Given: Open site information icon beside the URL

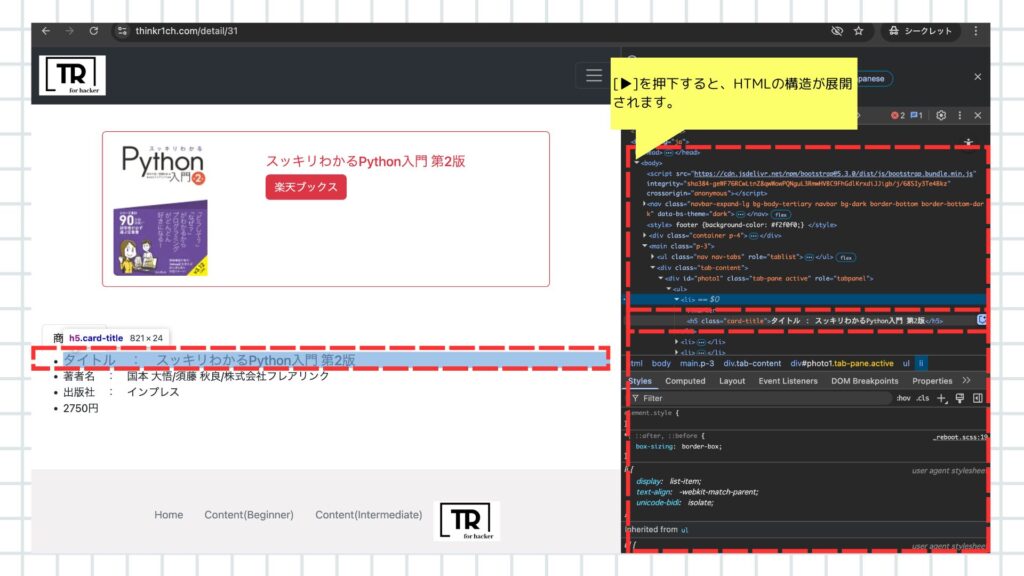Looking at the screenshot, I should pos(122,31).
